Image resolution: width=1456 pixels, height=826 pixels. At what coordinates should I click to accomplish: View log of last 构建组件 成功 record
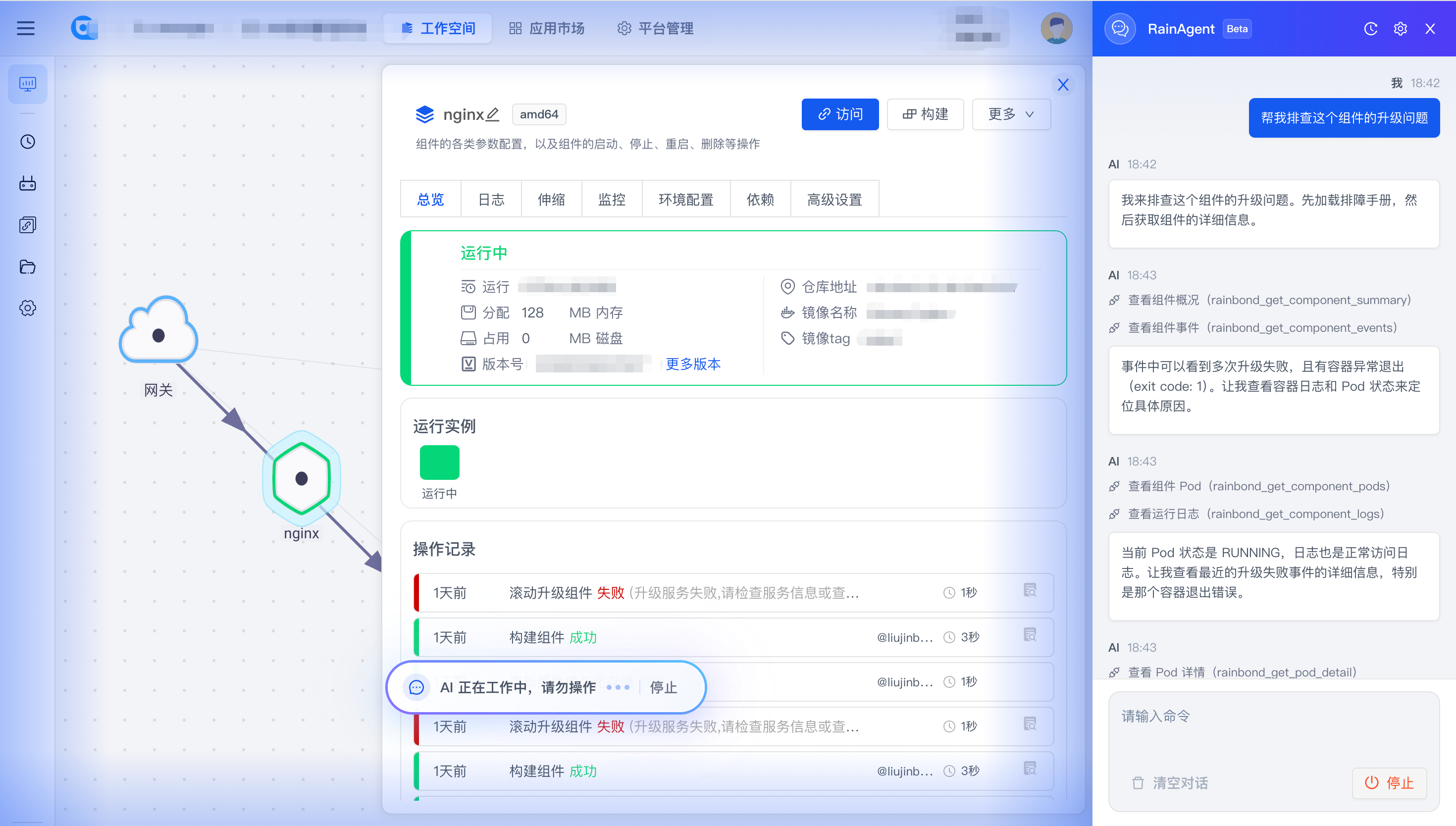[x=1030, y=769]
